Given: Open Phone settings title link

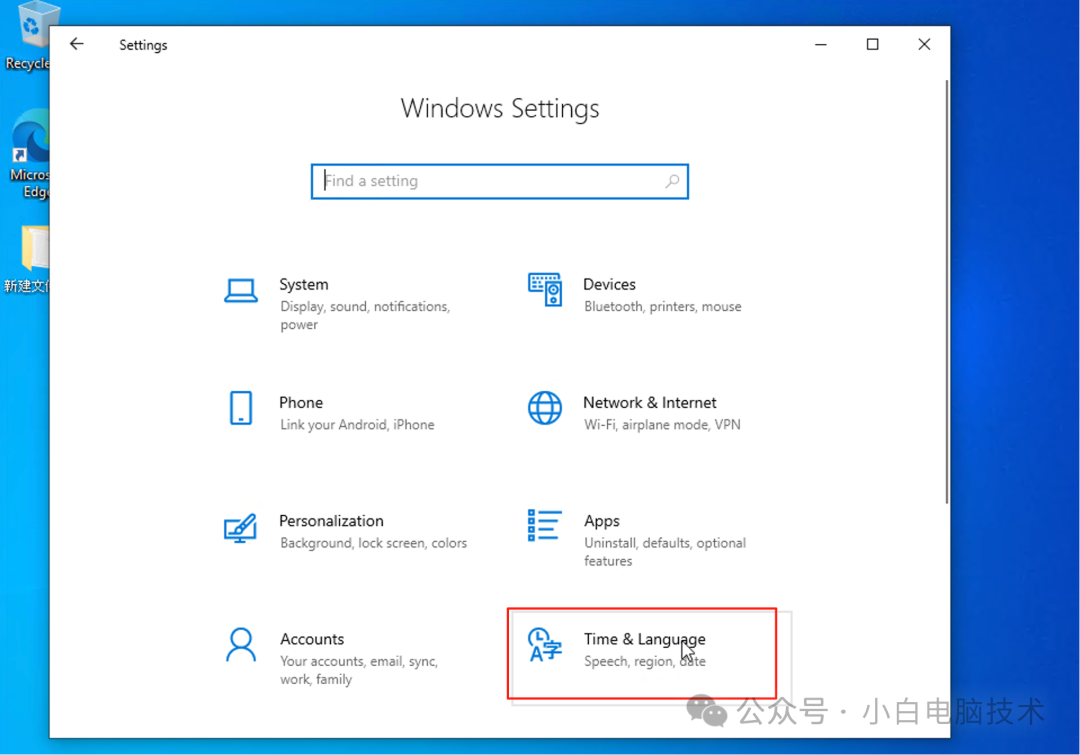Looking at the screenshot, I should coord(301,402).
